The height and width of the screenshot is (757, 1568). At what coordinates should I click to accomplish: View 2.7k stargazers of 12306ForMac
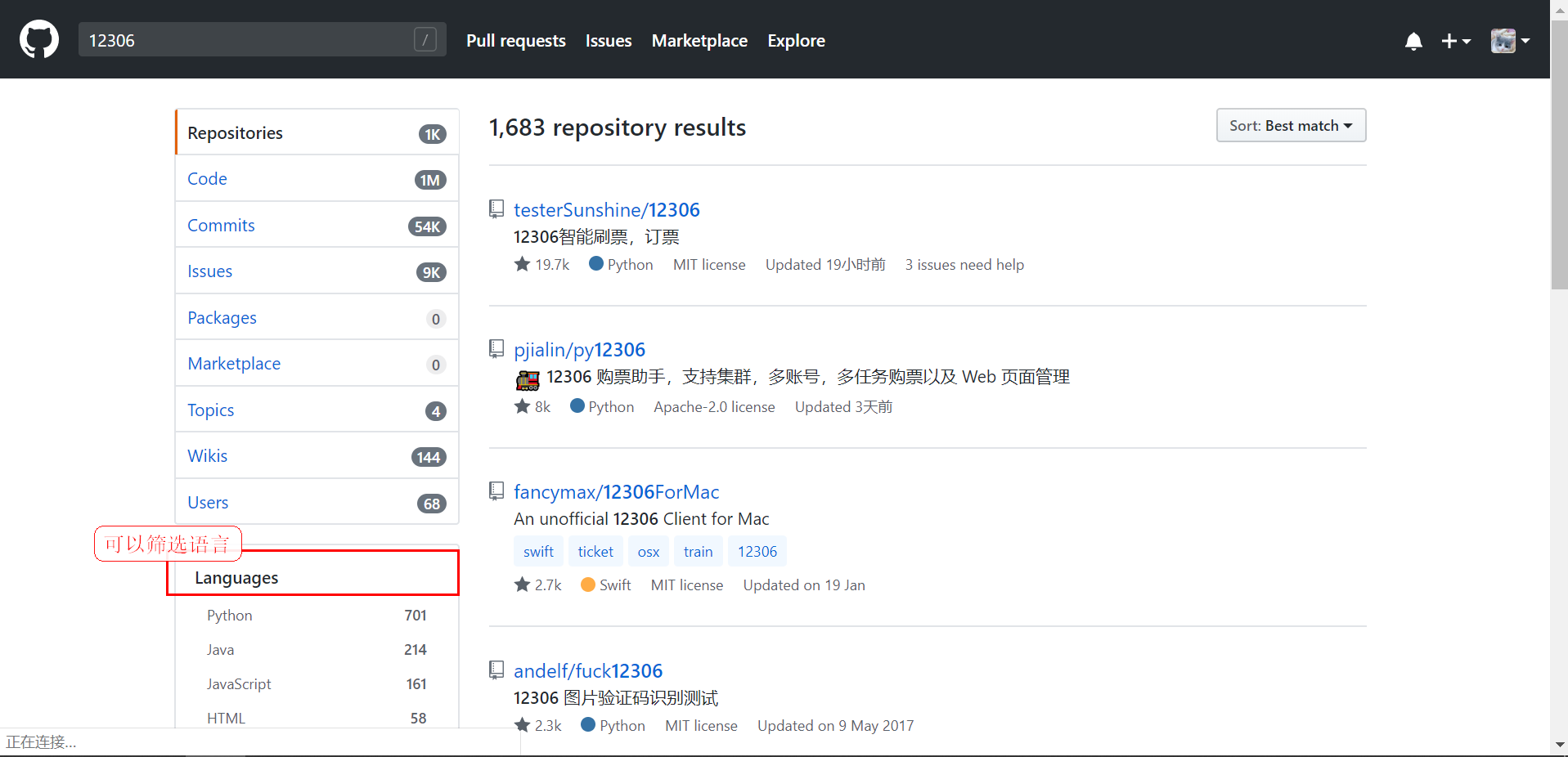coord(537,585)
